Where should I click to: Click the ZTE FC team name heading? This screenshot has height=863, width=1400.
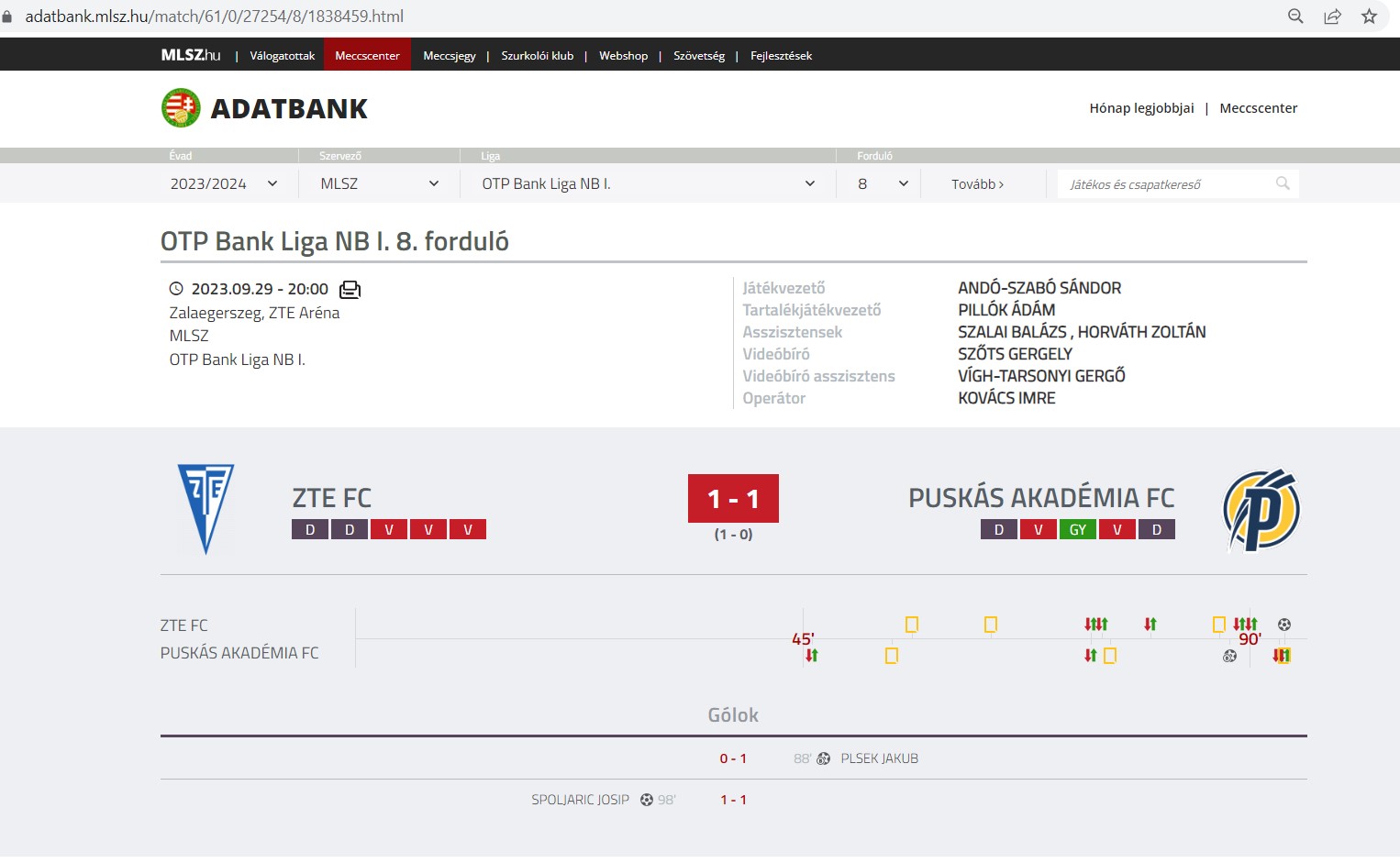click(x=332, y=498)
